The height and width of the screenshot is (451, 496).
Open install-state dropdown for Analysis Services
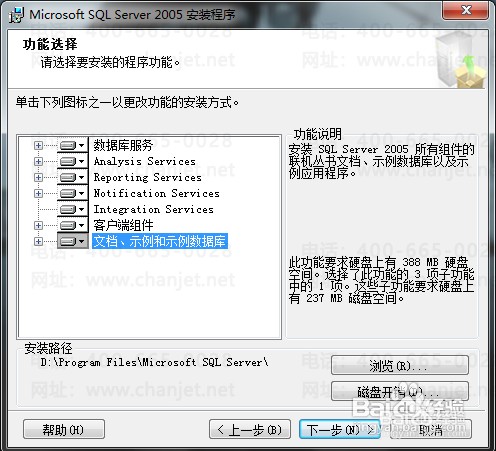pyautogui.click(x=72, y=161)
